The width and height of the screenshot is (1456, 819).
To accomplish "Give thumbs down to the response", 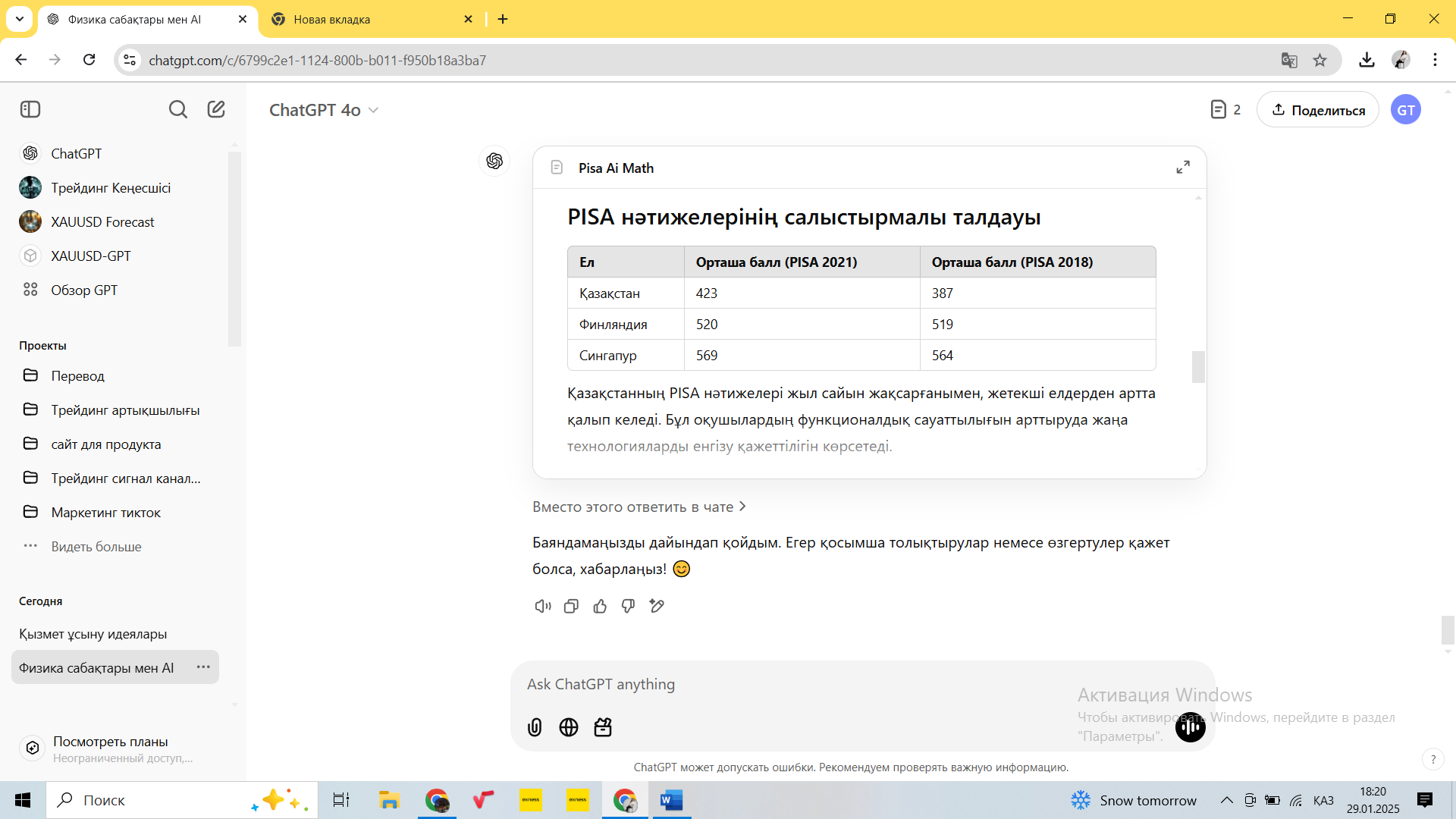I will click(x=628, y=606).
